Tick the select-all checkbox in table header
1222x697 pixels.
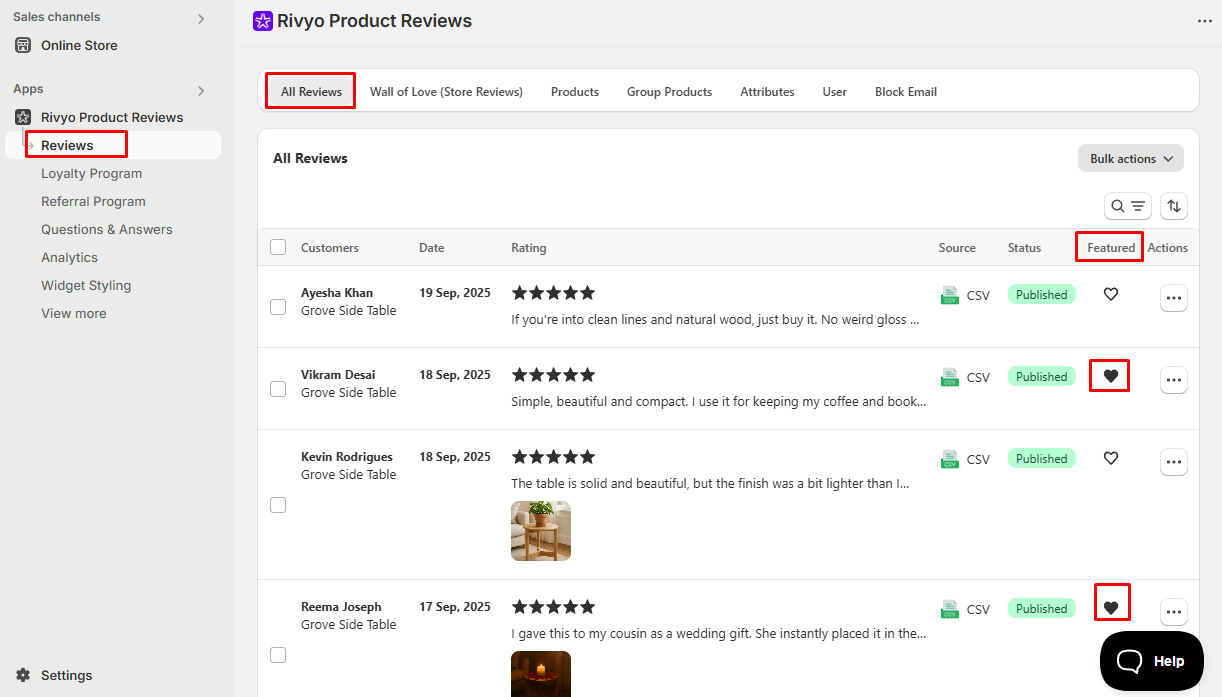pos(278,247)
